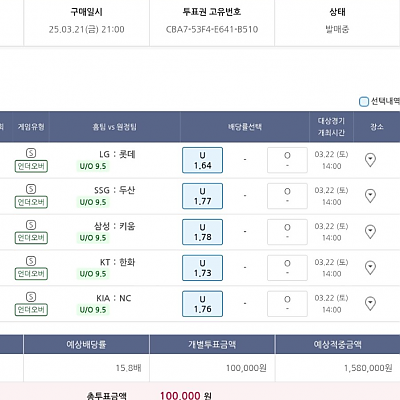Viewport: 400px width, 400px height.
Task: Select Under 1.77 for SSG vs 두산
Action: click(x=202, y=196)
